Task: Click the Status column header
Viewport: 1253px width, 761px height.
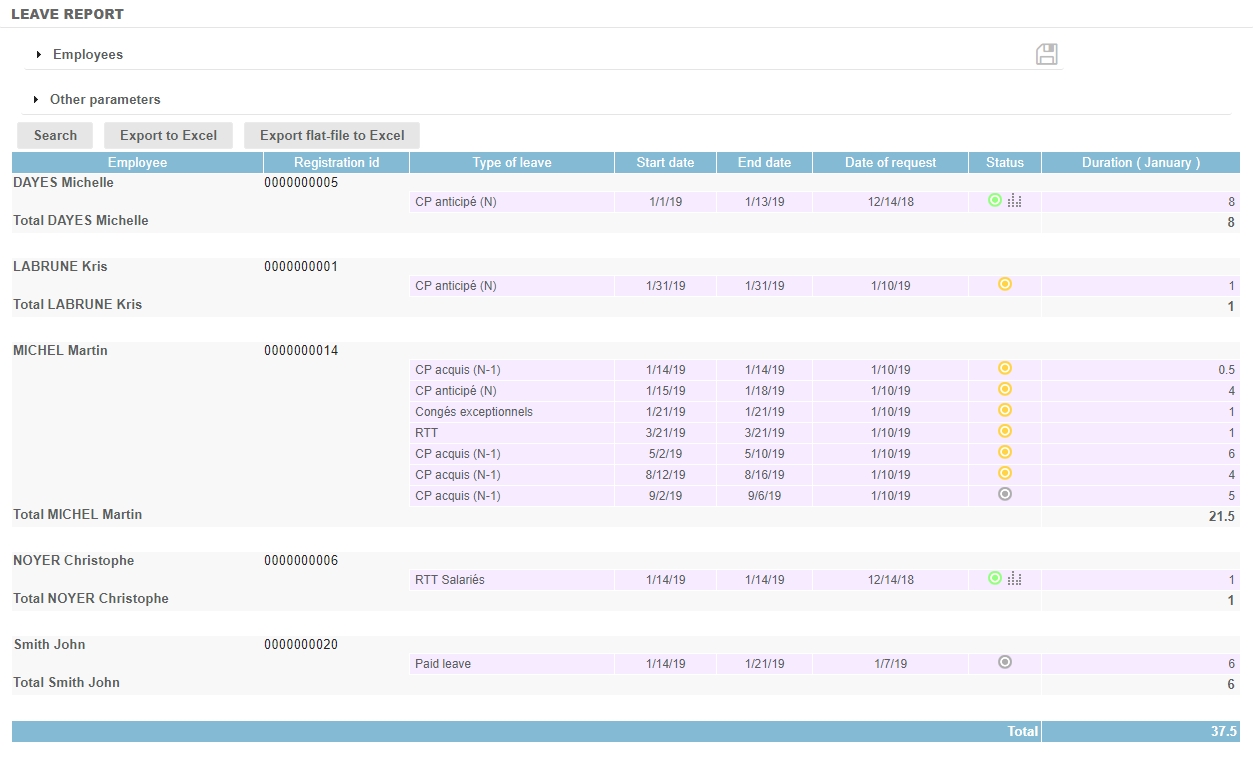Action: point(1005,163)
